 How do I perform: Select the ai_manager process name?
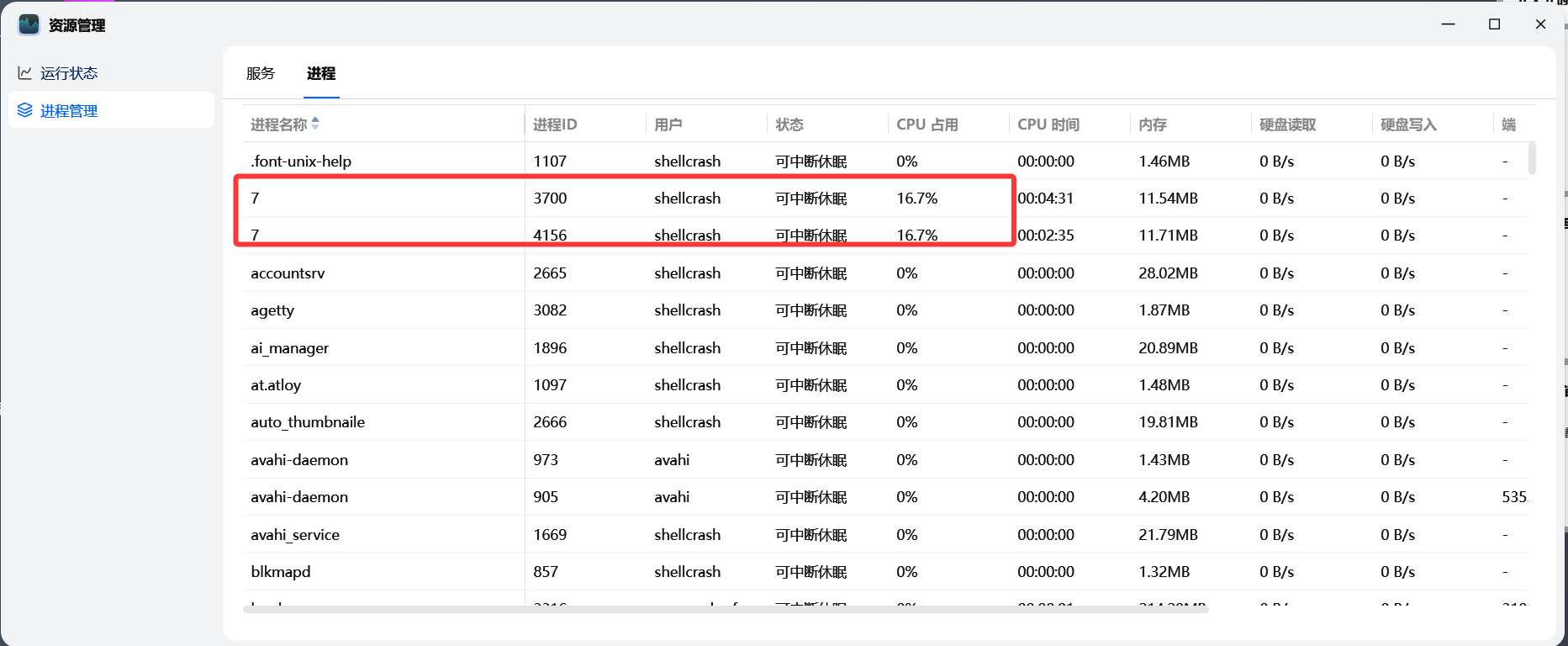289,348
